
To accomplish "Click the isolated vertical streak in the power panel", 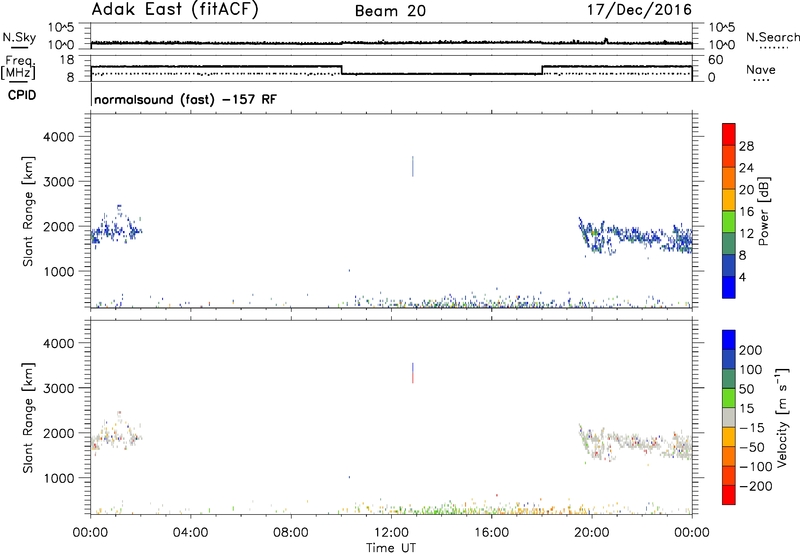I will click(413, 166).
